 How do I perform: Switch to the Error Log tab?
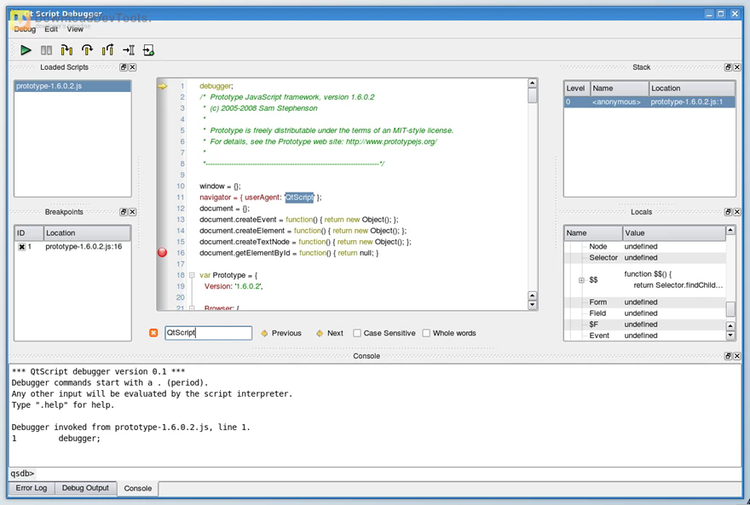coord(31,488)
